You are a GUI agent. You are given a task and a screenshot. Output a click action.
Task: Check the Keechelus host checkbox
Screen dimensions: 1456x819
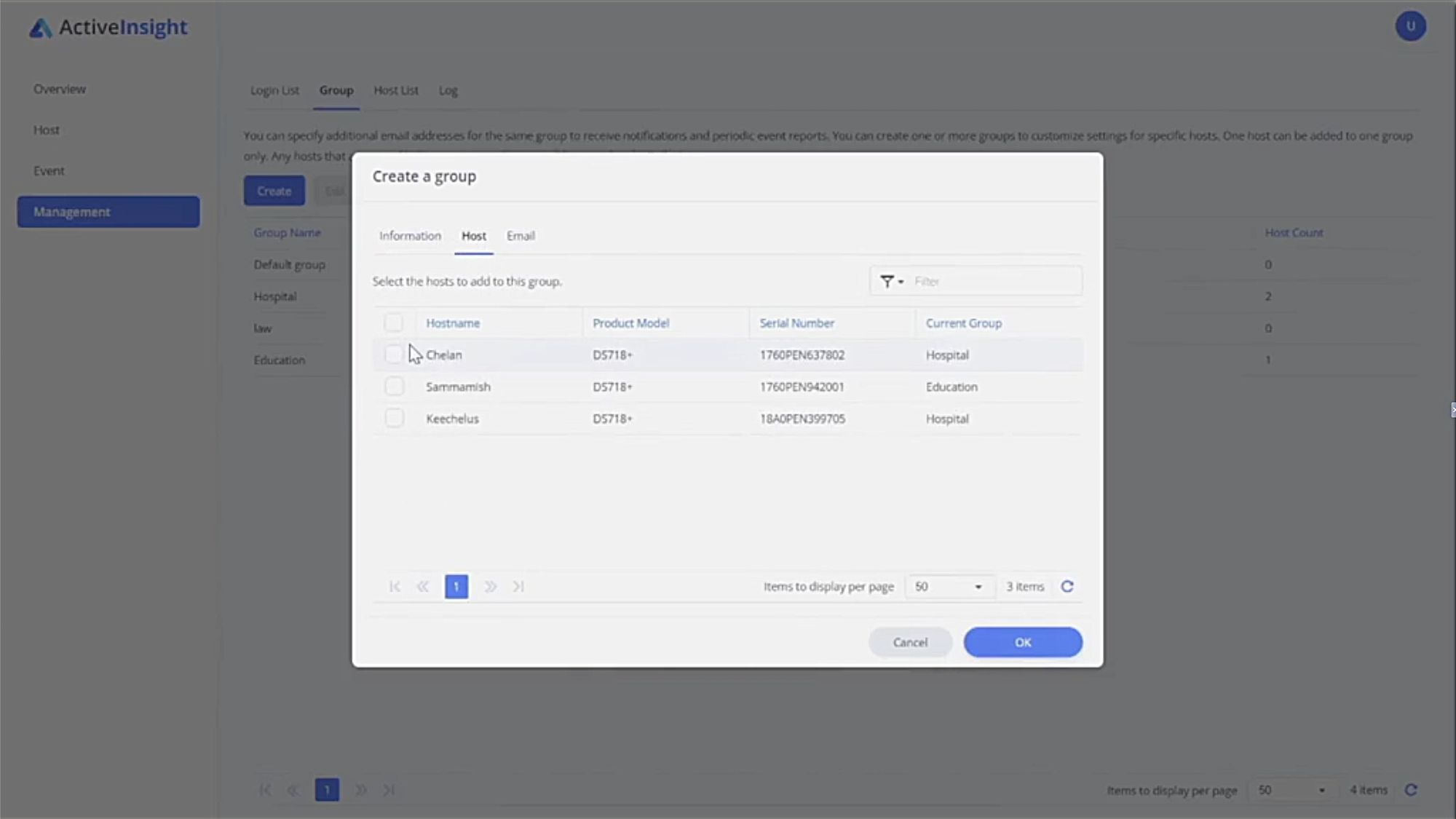[x=394, y=419]
